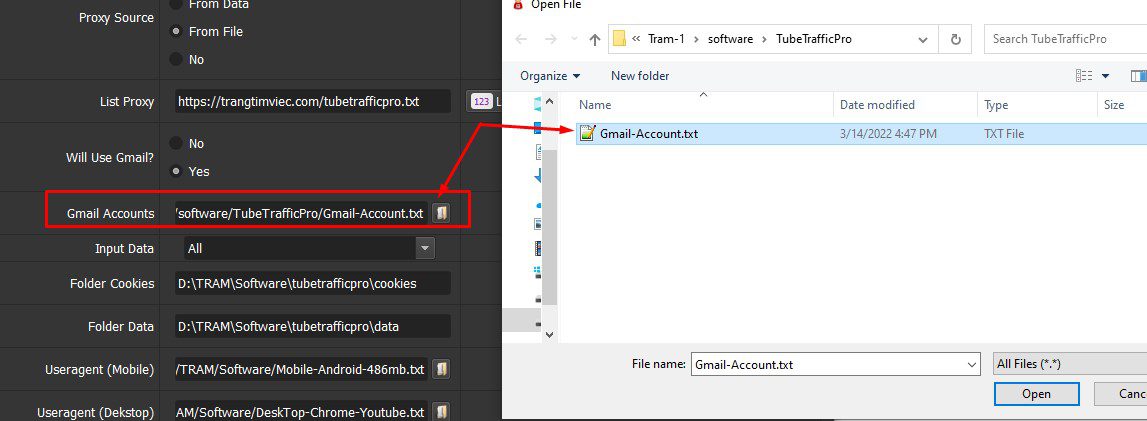Click the 3/14/2022 4:47 PM date cell
1147x421 pixels.
tap(888, 134)
